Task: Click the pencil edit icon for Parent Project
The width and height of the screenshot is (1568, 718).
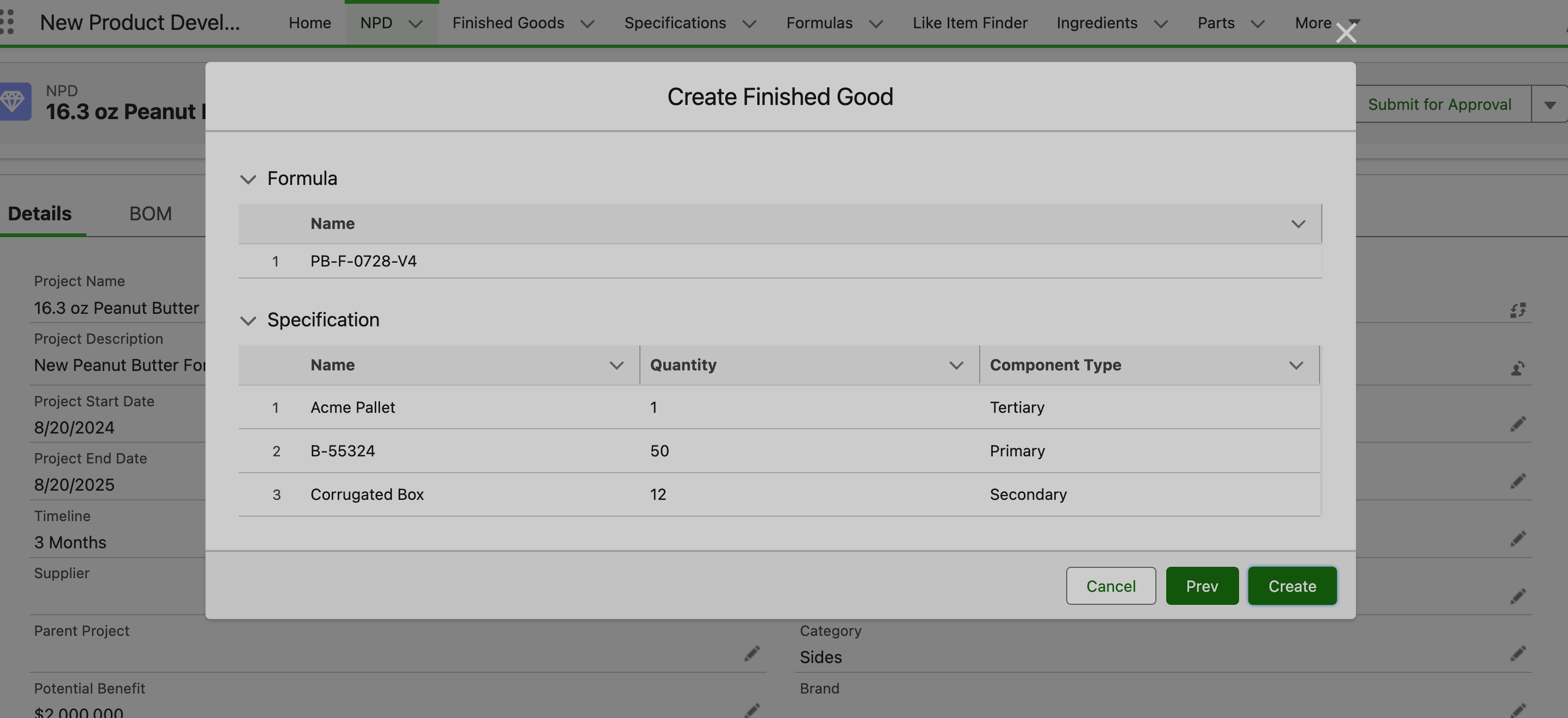Action: 752,653
